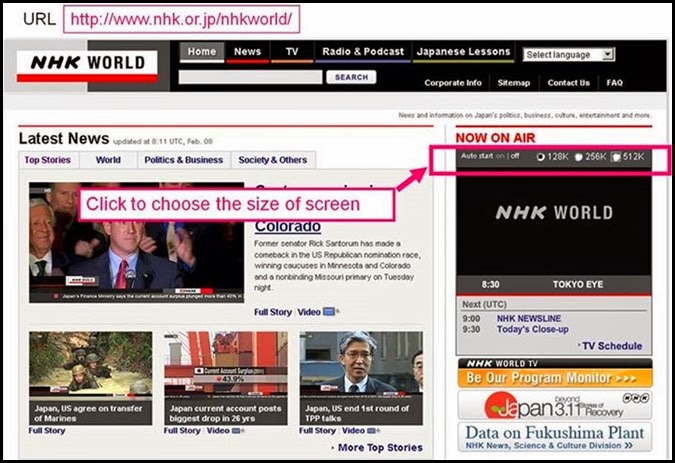This screenshot has width=675, height=463.
Task: Click the TOKYO EYE program title
Action: pyautogui.click(x=578, y=284)
